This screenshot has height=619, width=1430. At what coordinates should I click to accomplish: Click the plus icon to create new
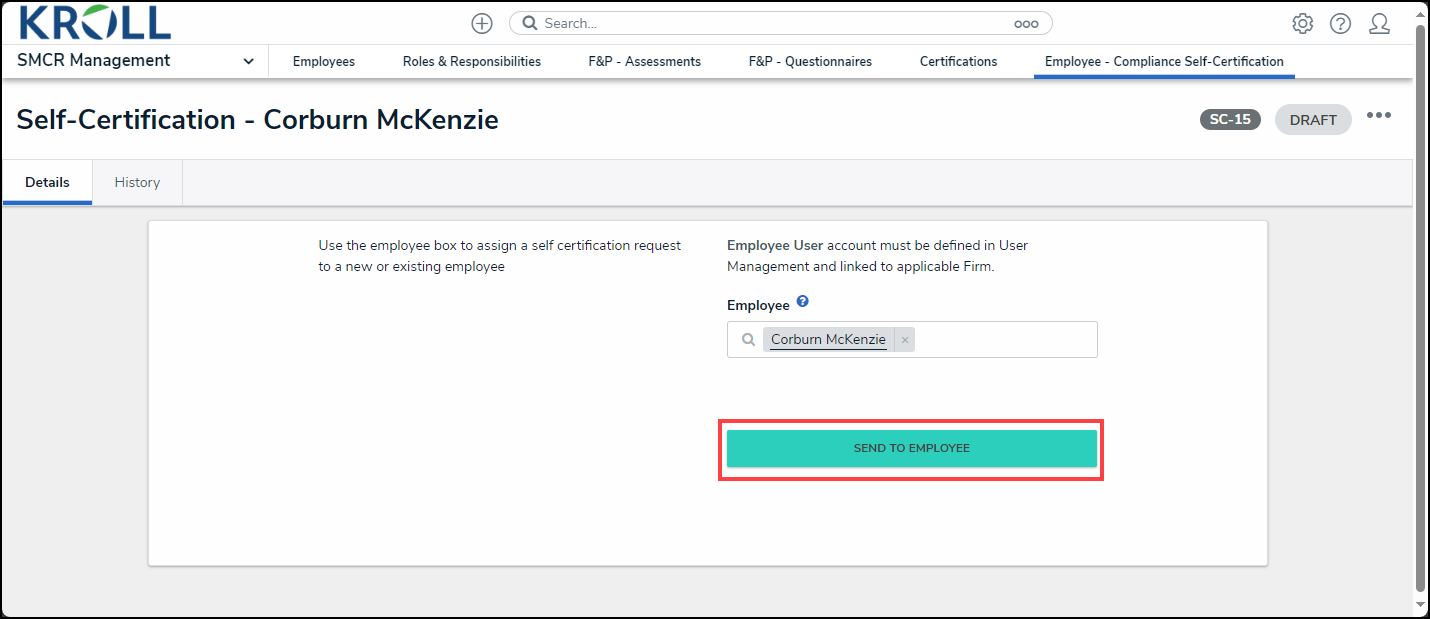(x=482, y=23)
